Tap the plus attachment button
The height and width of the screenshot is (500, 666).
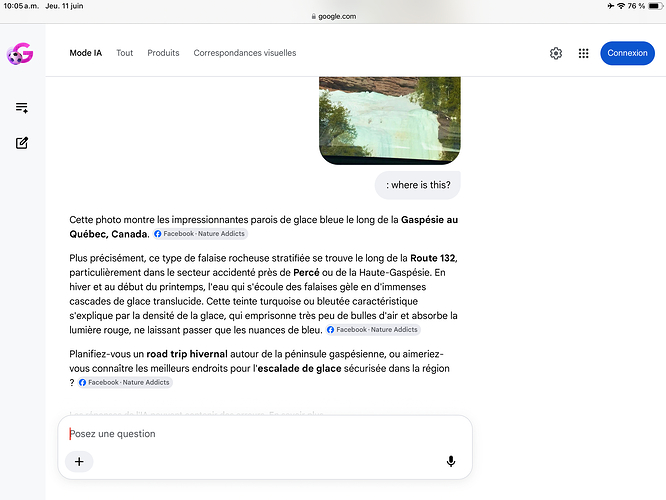pyautogui.click(x=79, y=461)
